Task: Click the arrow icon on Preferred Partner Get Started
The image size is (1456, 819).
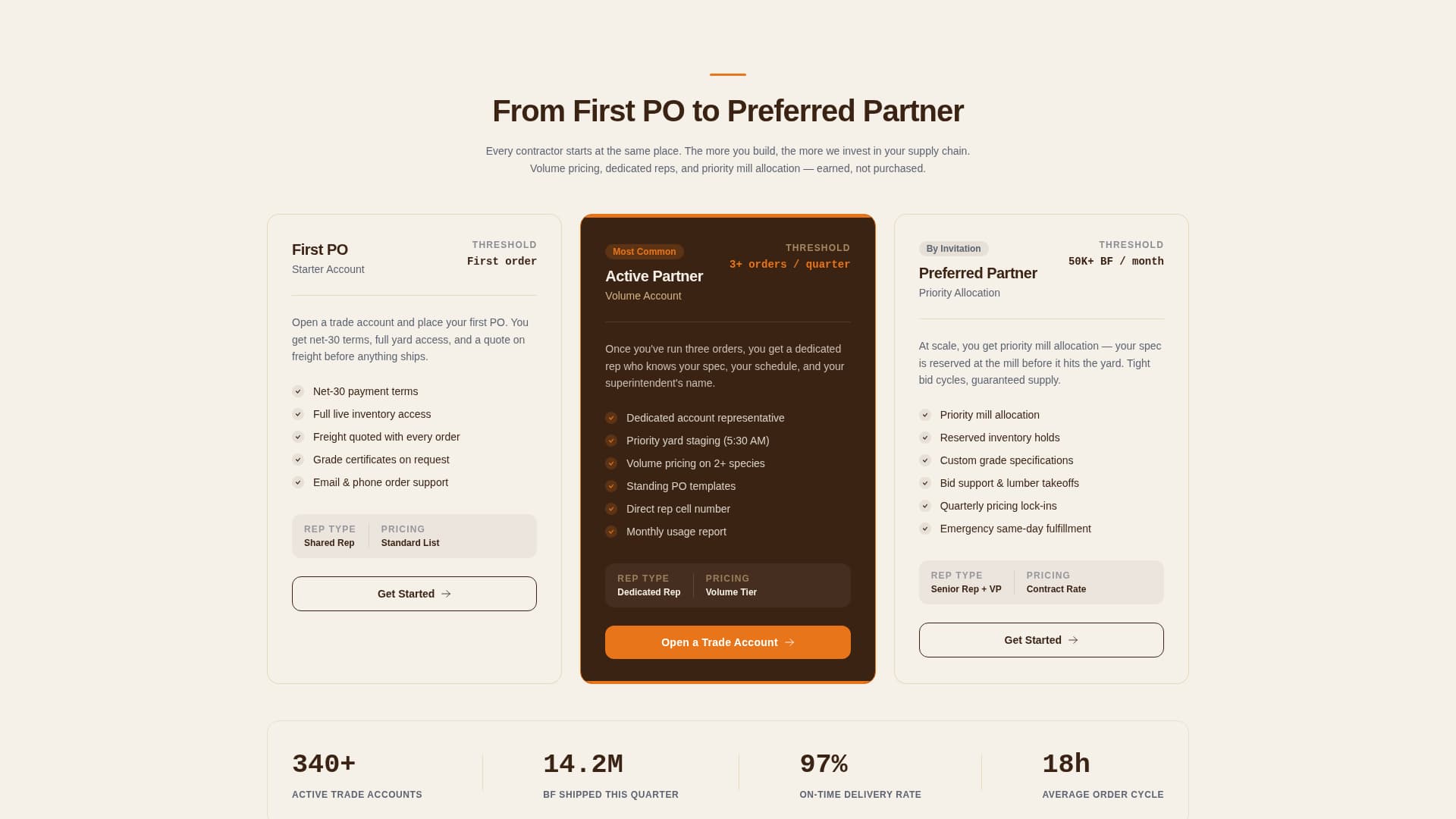Action: [x=1074, y=640]
